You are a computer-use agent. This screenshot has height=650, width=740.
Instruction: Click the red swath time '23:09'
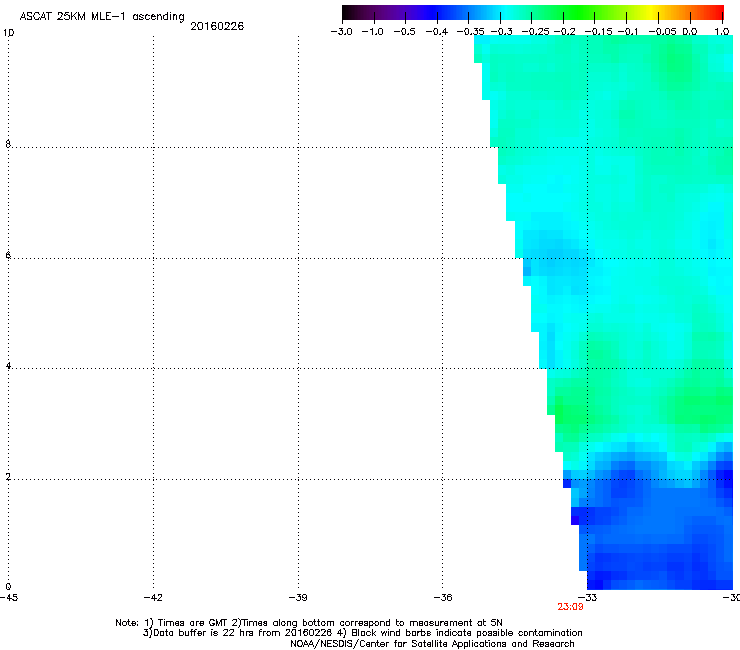[570, 607]
